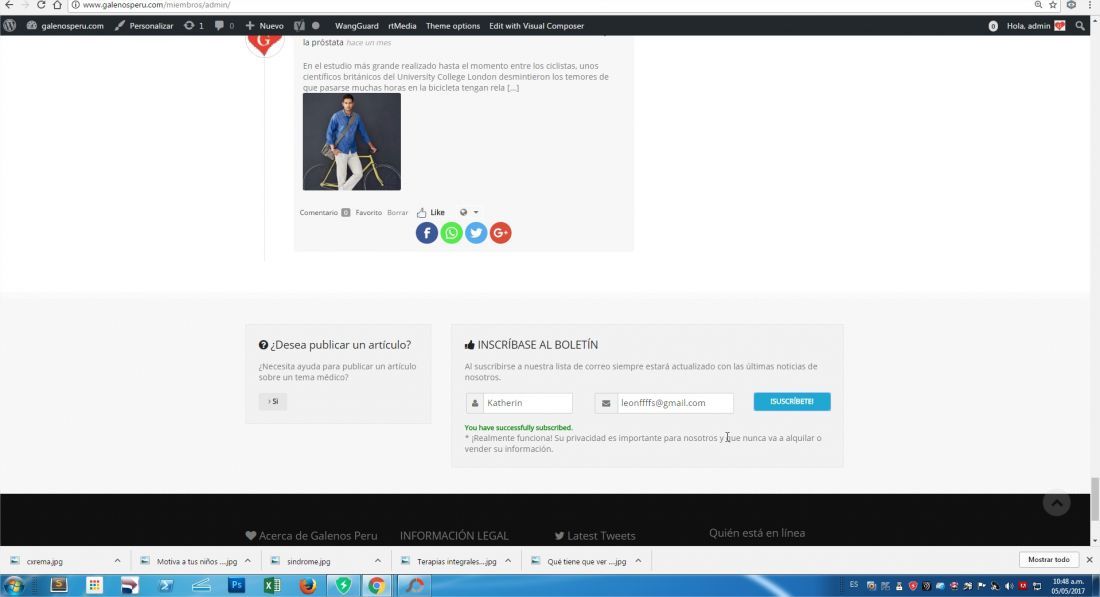
Task: Open the browser zoom magnifier icon
Action: tap(1038, 5)
